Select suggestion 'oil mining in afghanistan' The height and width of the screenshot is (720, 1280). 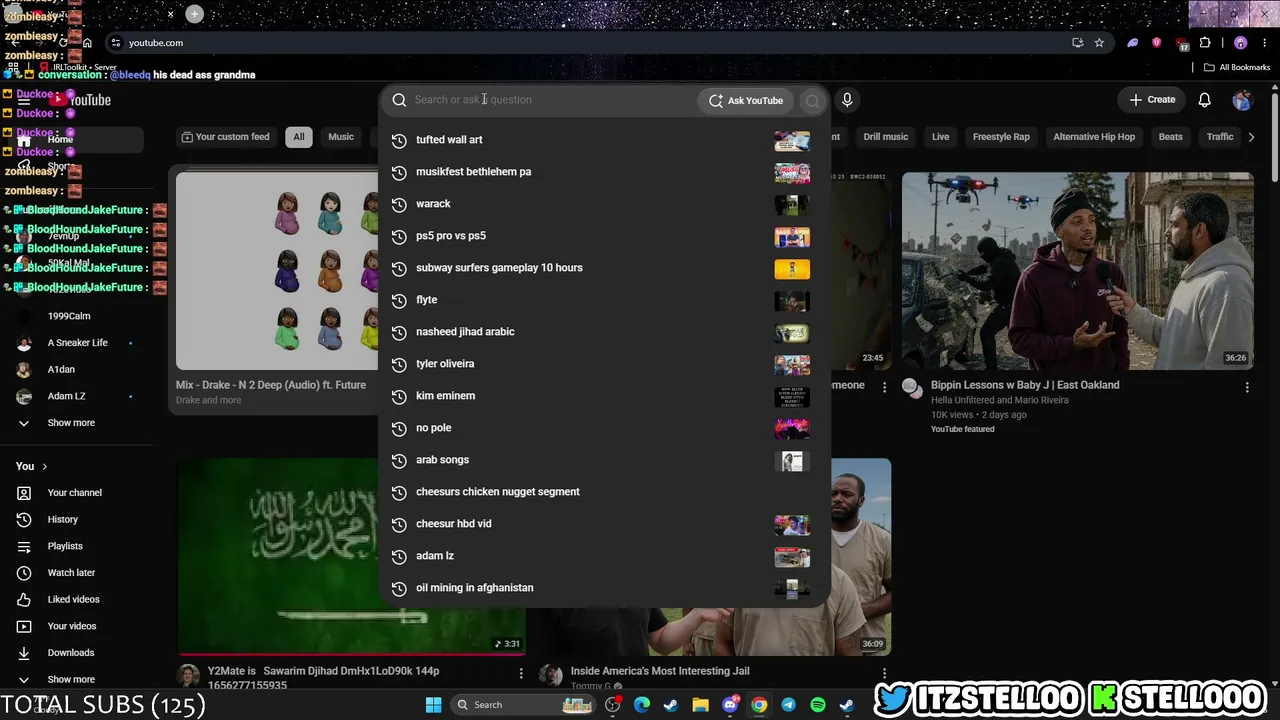pos(604,588)
